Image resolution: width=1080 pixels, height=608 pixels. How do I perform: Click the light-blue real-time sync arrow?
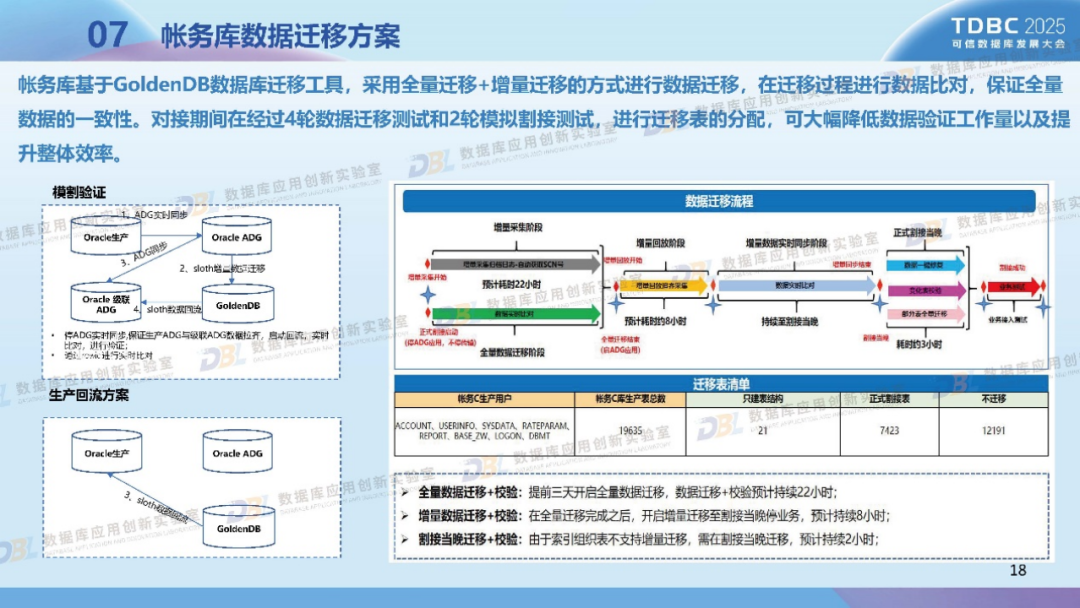pyautogui.click(x=797, y=285)
